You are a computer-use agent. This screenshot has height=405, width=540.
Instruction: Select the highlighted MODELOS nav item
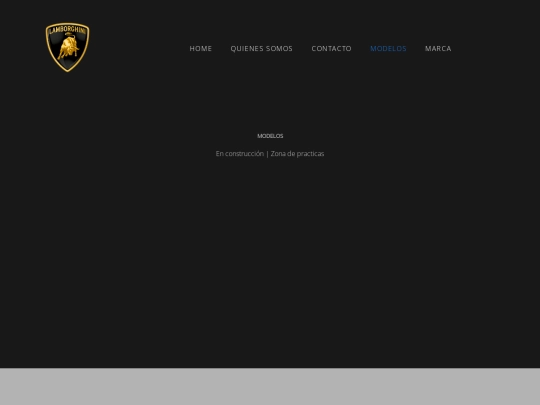pyautogui.click(x=388, y=49)
